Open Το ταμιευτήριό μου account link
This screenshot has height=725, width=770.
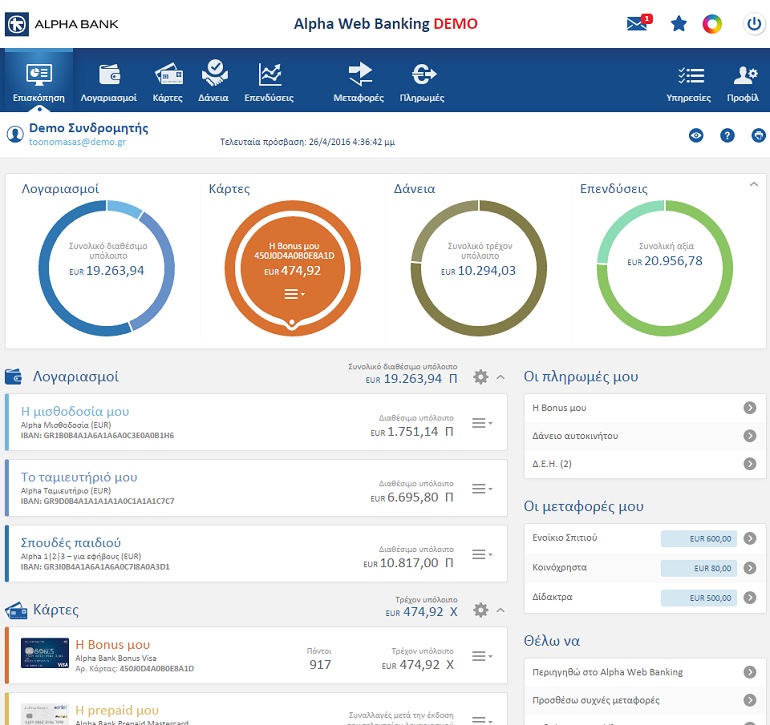tap(79, 477)
